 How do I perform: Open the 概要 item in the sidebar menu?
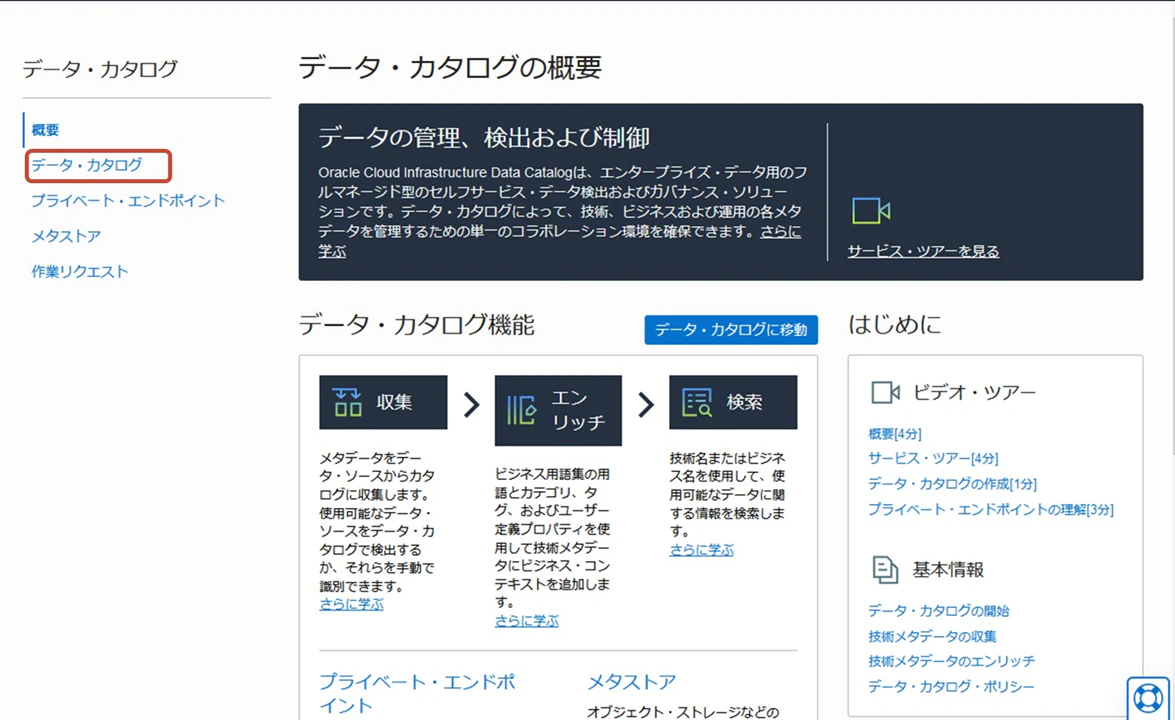point(45,130)
